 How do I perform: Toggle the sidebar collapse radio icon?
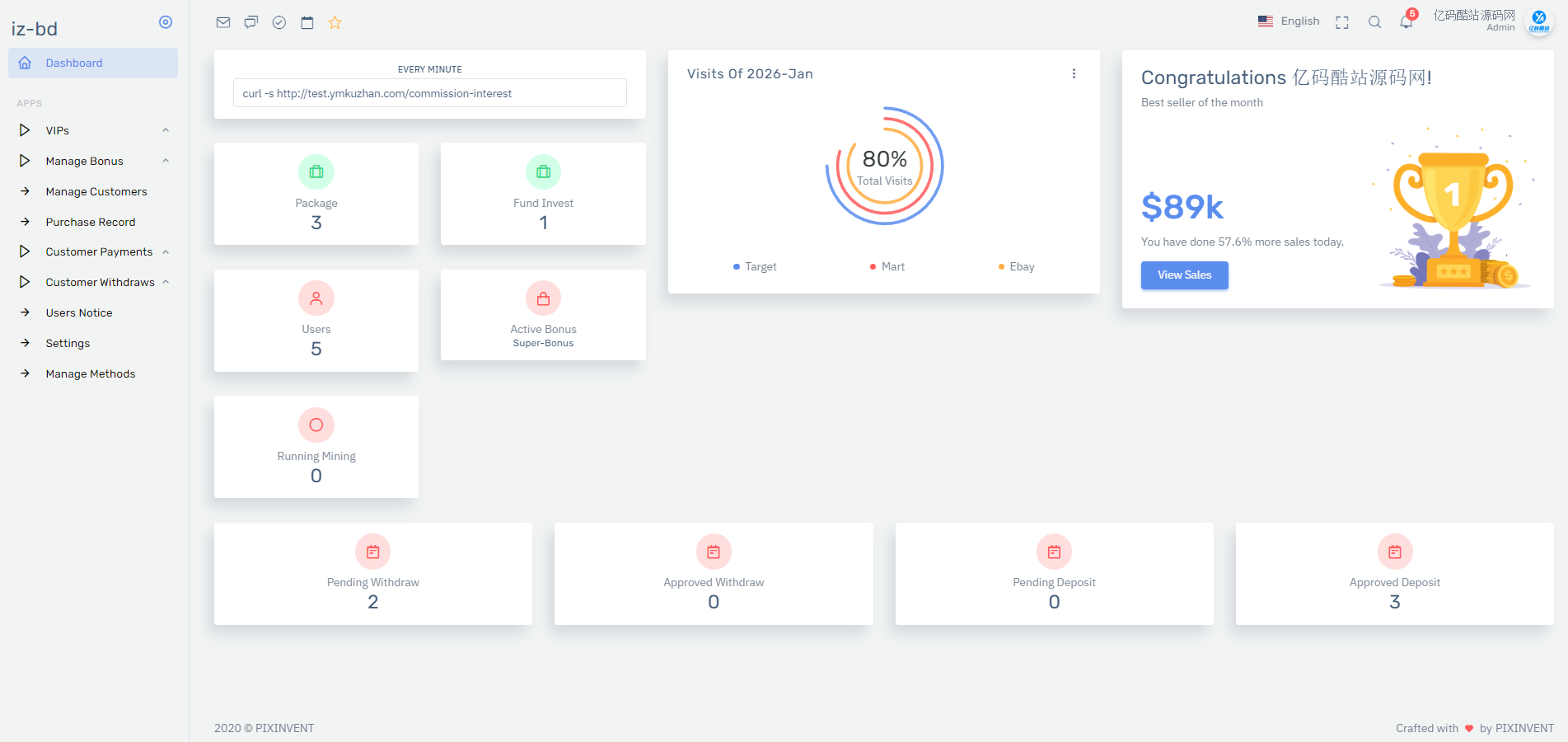click(166, 22)
